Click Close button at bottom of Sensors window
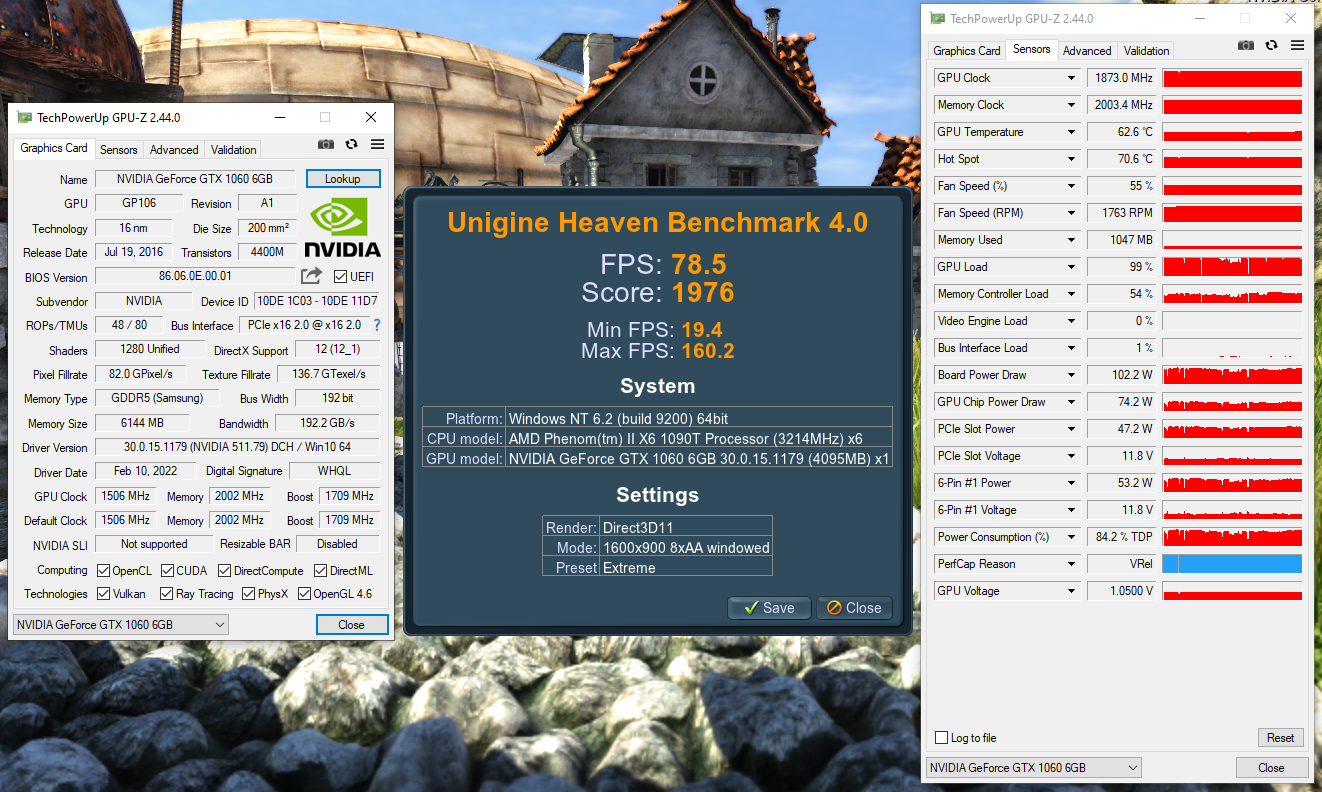 click(1271, 768)
